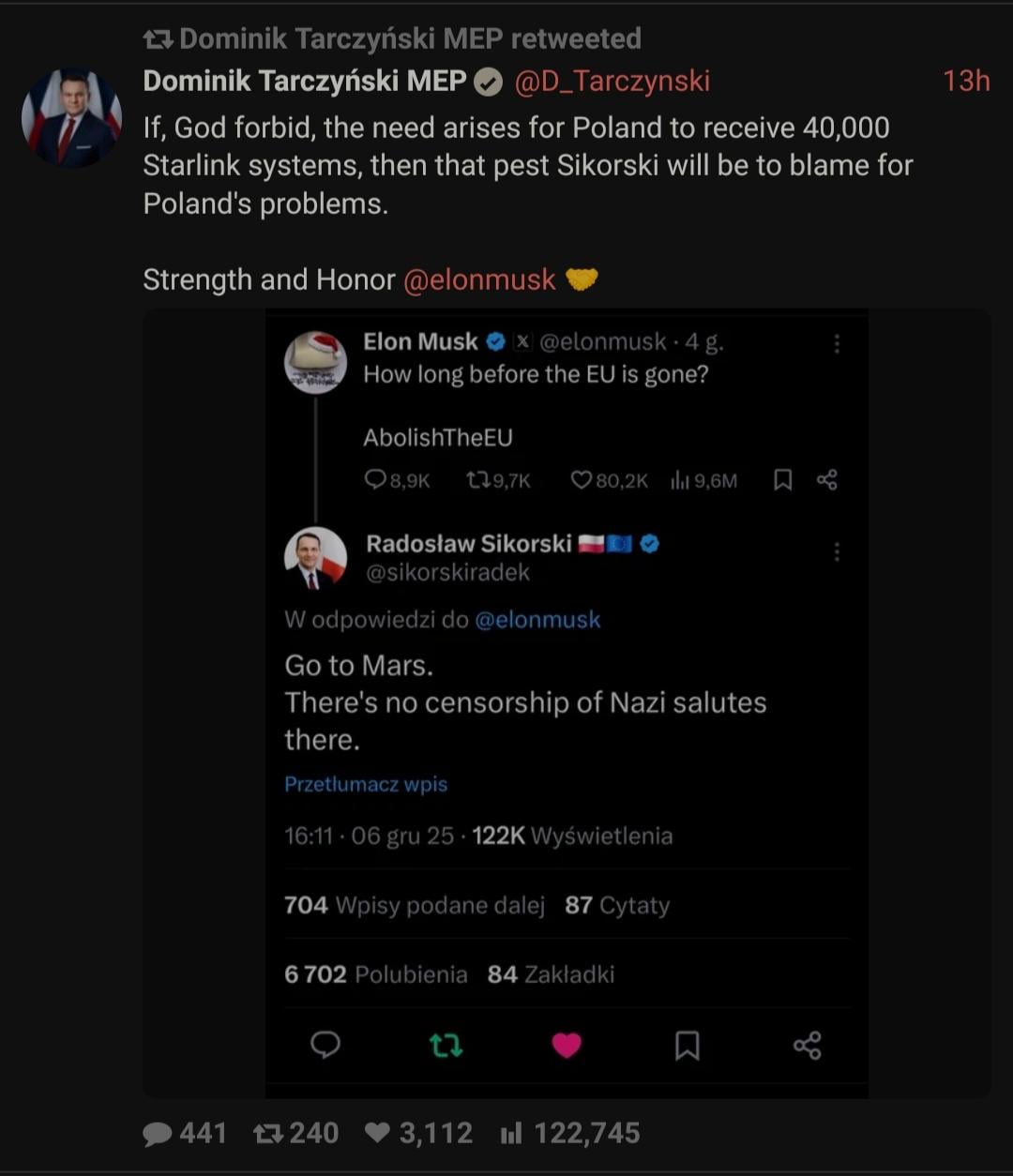Open the @D_Tarczynski handle link
The height and width of the screenshot is (1176, 1013).
pos(612,82)
